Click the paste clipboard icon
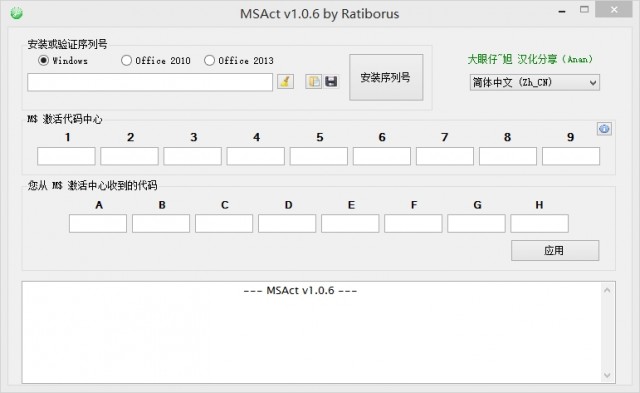The image size is (640, 393). (x=313, y=81)
